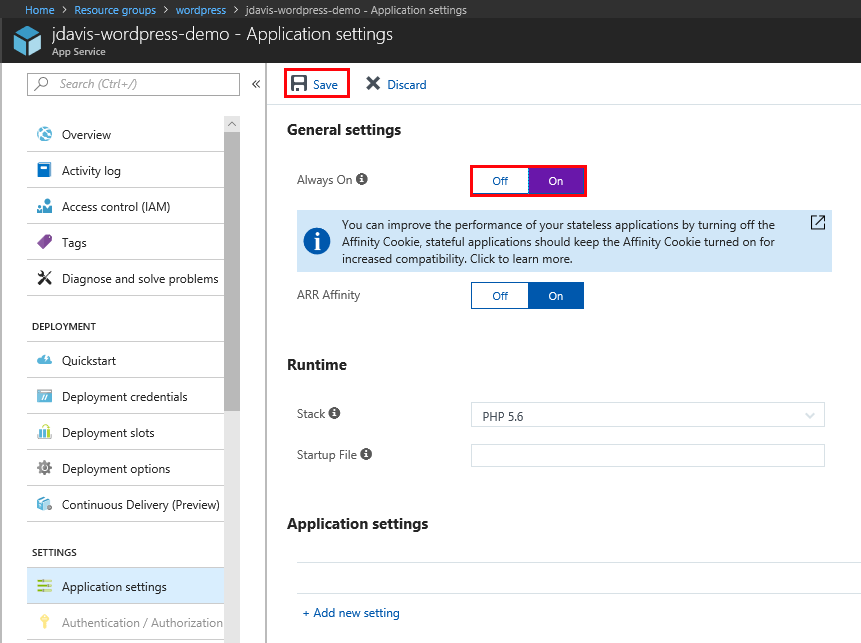
Task: Open Overview in the sidebar
Action: pyautogui.click(x=125, y=134)
